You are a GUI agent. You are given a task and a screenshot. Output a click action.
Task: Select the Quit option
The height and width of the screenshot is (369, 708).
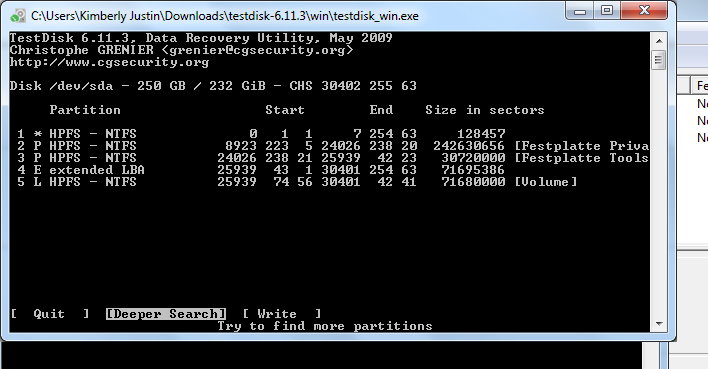pos(50,313)
